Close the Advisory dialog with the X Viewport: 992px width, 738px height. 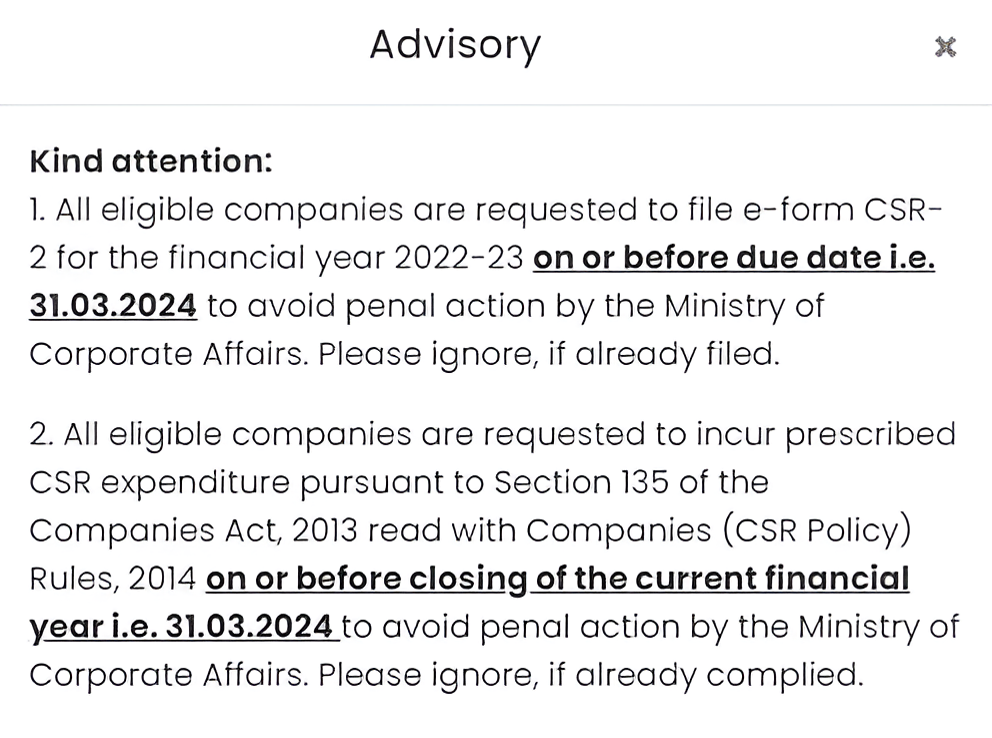945,47
